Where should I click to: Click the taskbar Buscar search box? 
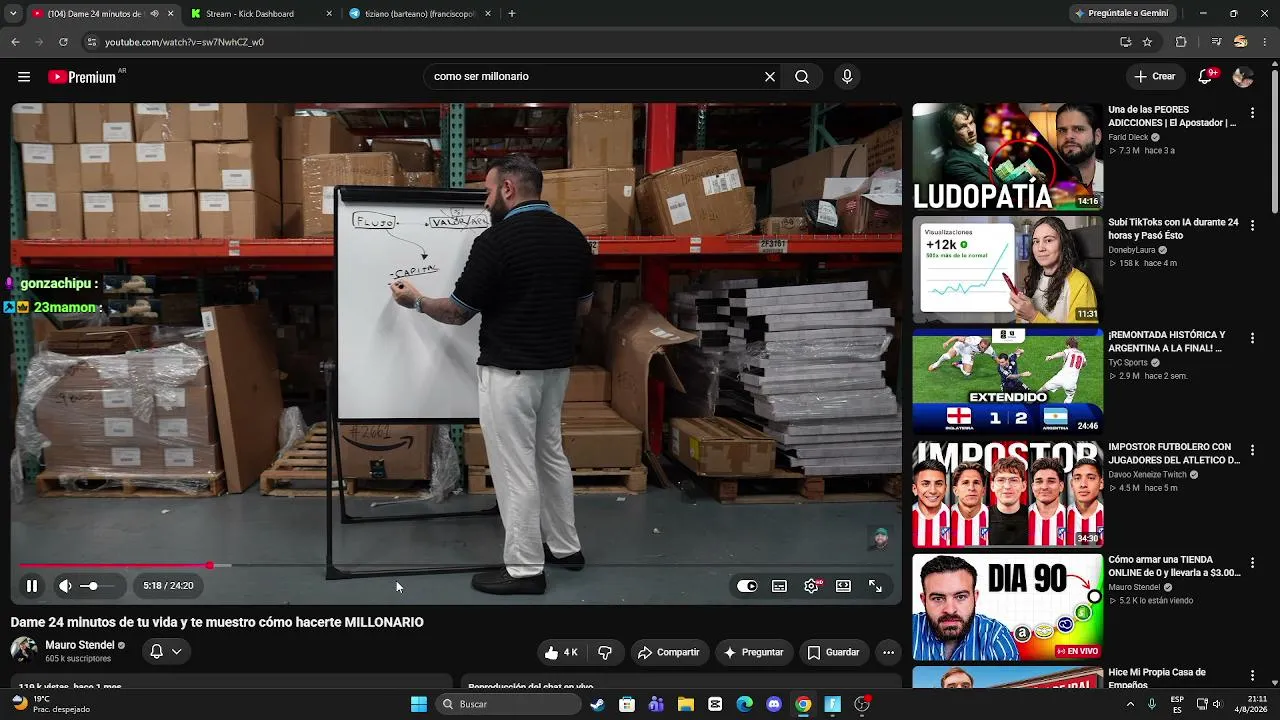pos(508,704)
